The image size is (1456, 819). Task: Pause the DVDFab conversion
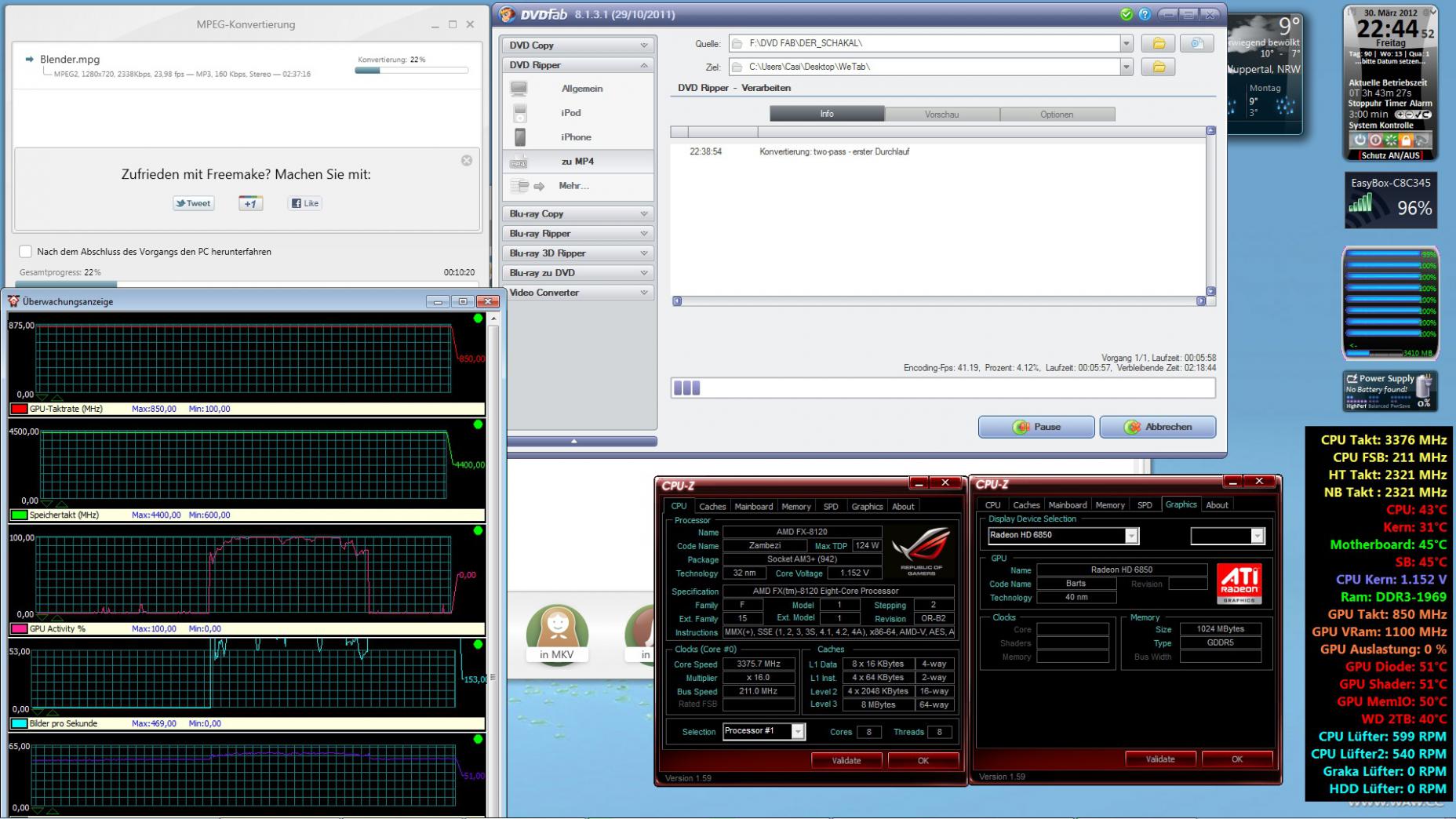(1036, 427)
